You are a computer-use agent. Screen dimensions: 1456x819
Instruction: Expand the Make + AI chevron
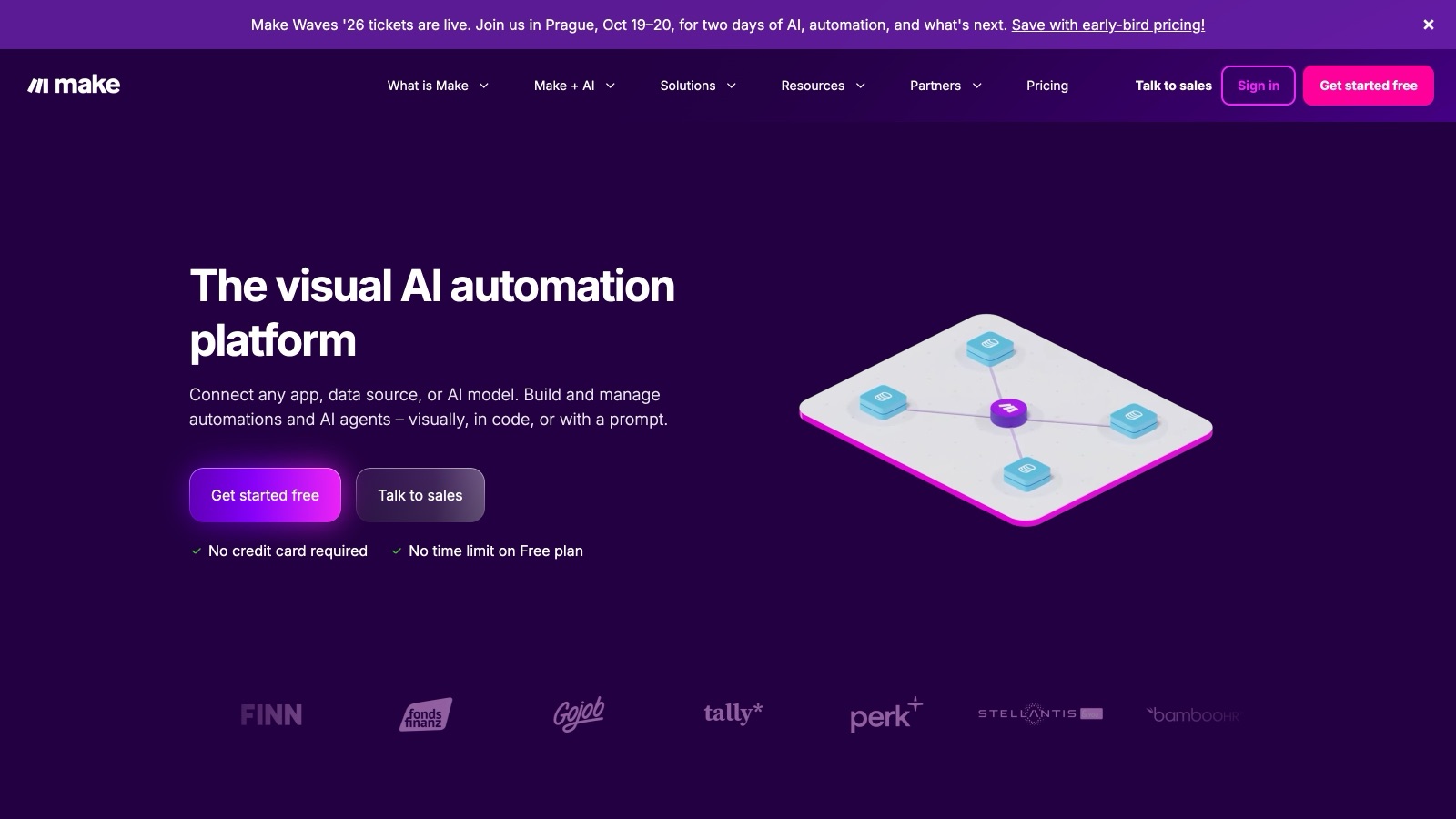(611, 86)
